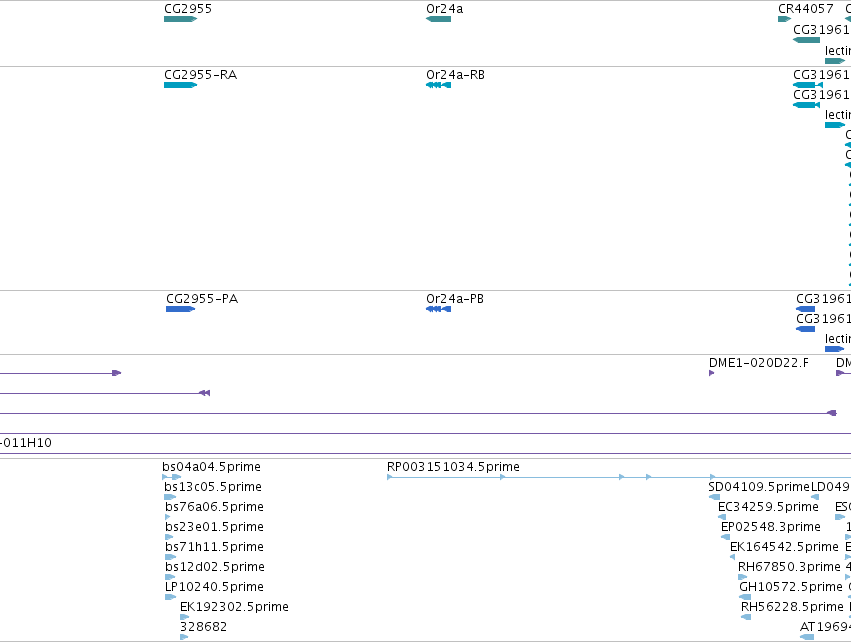Click the Or24a-RB transcript exon glyph
The image size is (851, 642).
point(439,85)
